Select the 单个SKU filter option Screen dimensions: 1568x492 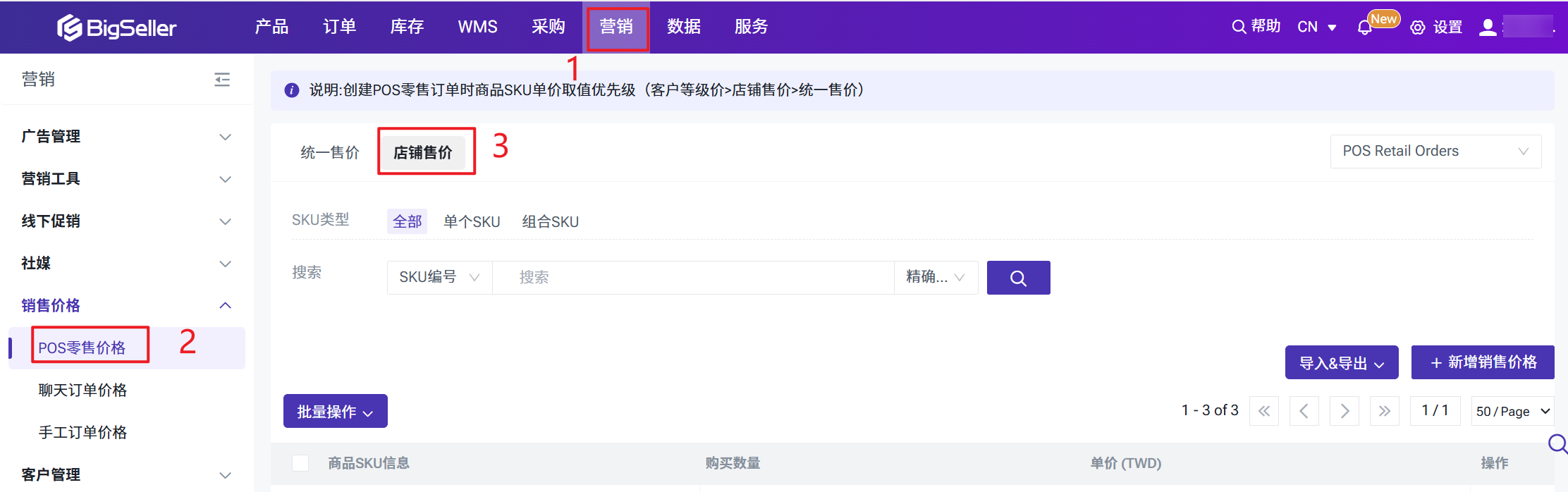[472, 222]
